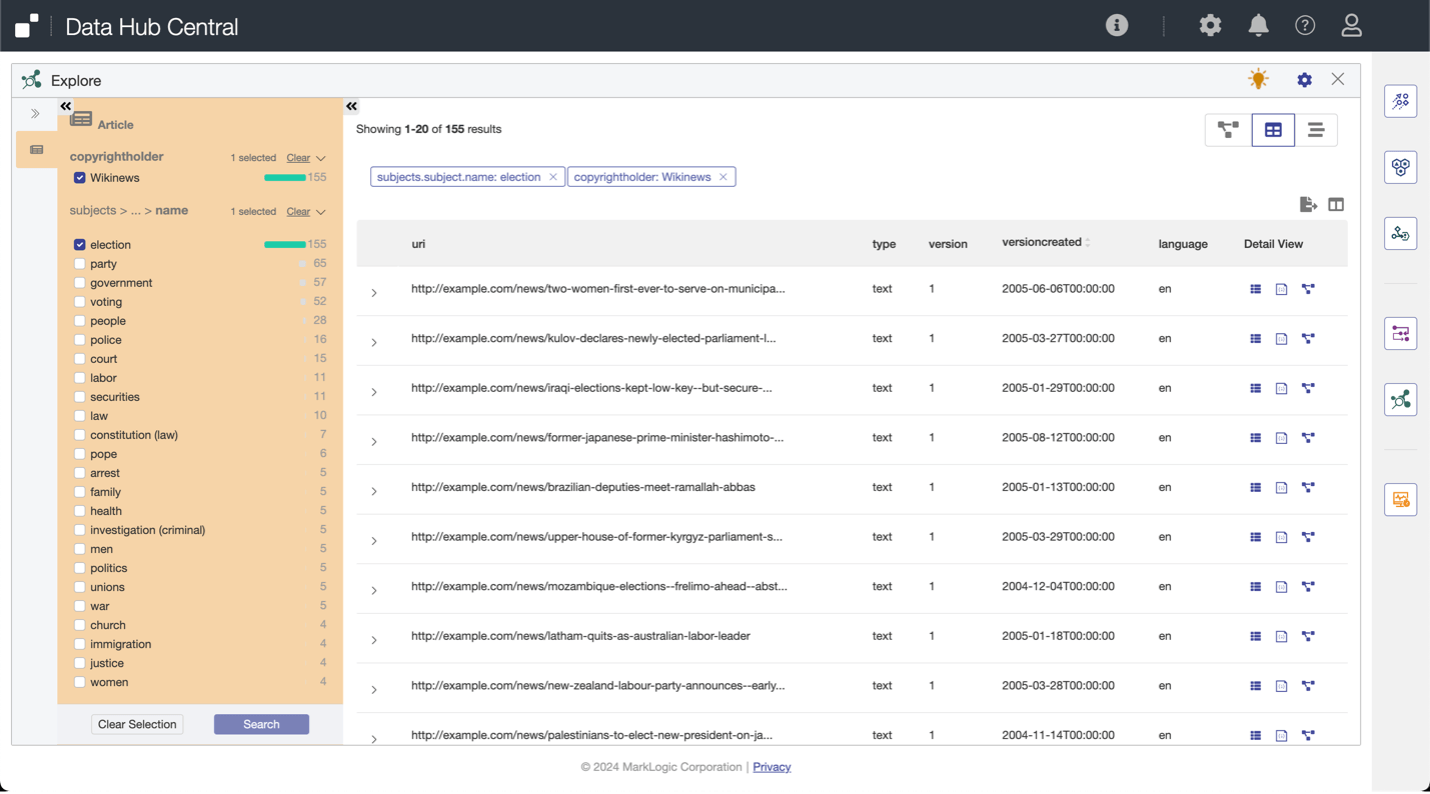
Task: Uncheck the election subject checkbox
Action: (80, 245)
